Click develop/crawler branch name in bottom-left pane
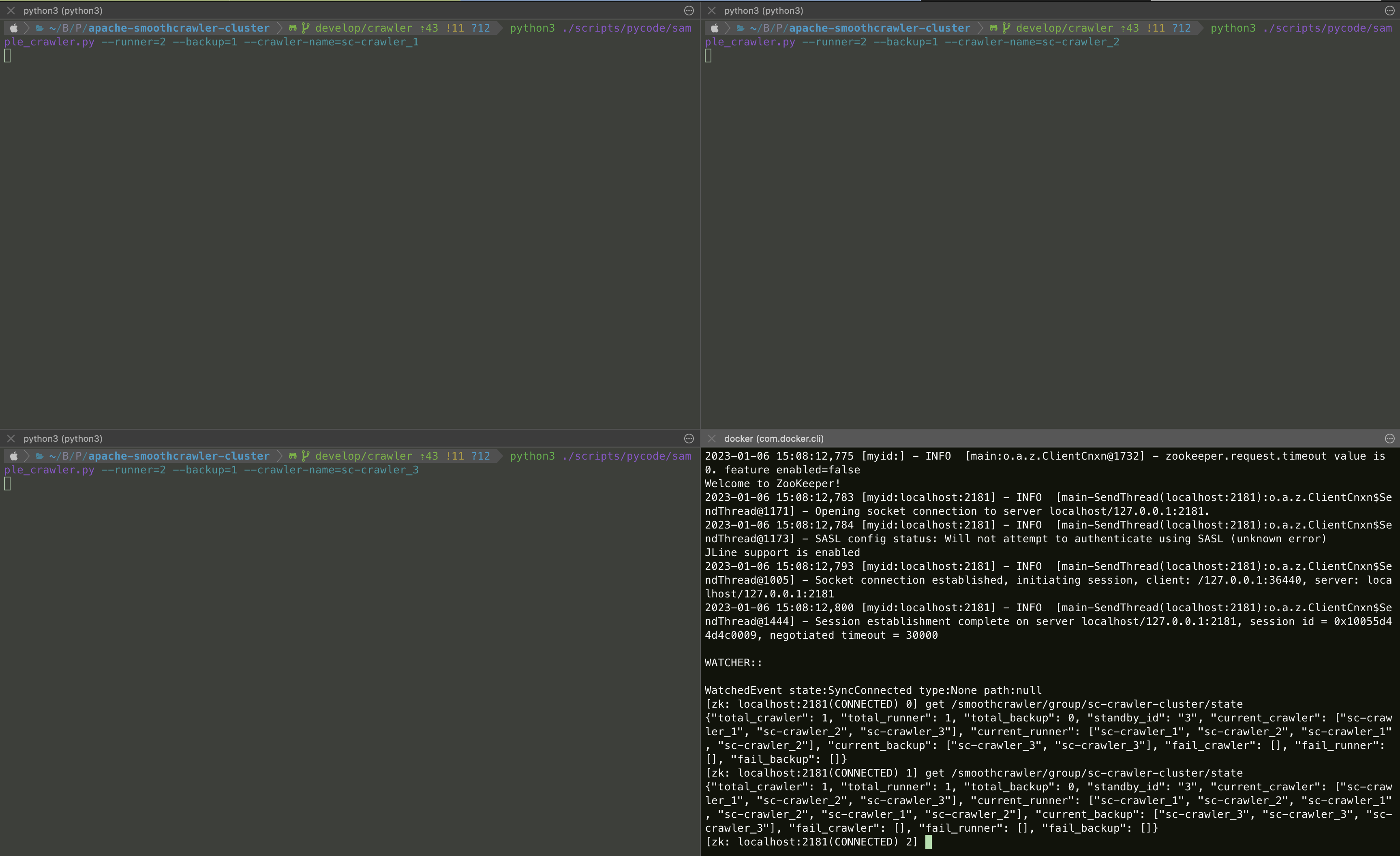 [x=364, y=456]
